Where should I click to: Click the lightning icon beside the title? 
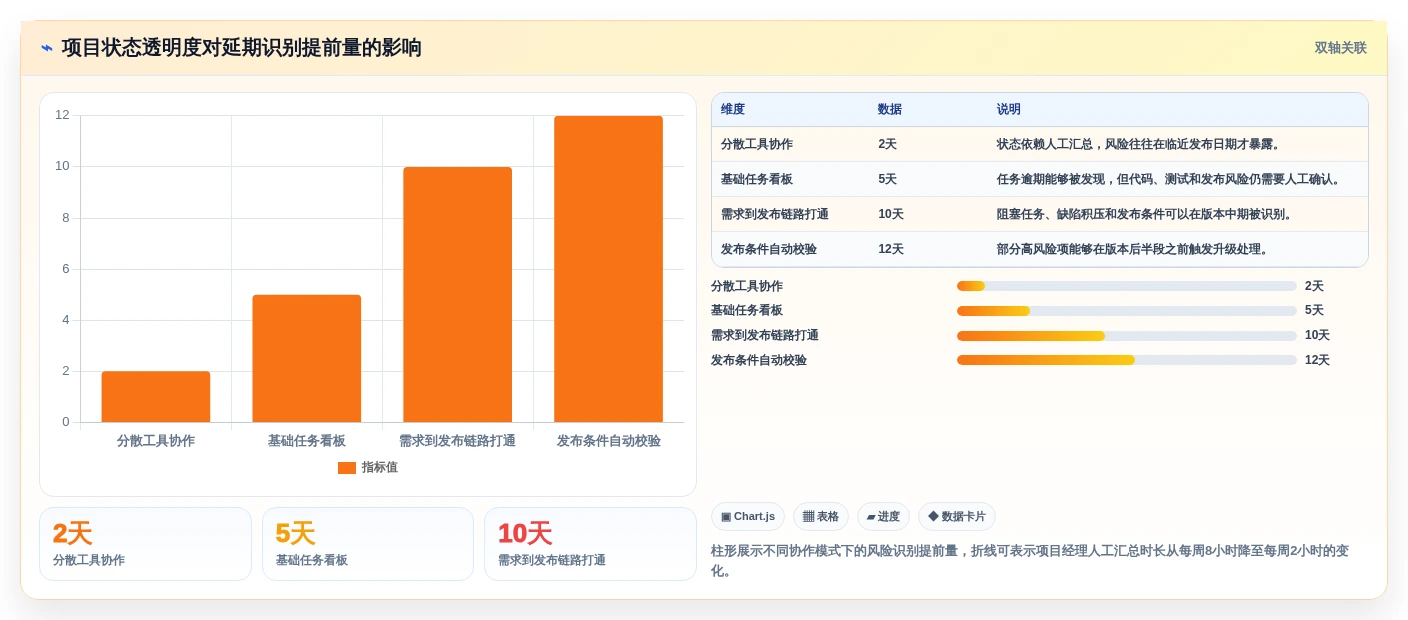coord(47,48)
